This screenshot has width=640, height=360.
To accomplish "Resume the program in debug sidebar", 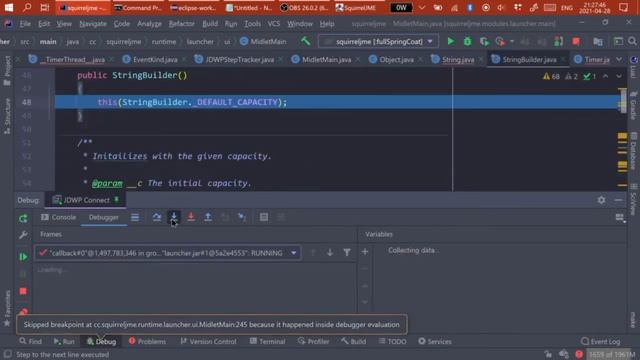I will 23,256.
